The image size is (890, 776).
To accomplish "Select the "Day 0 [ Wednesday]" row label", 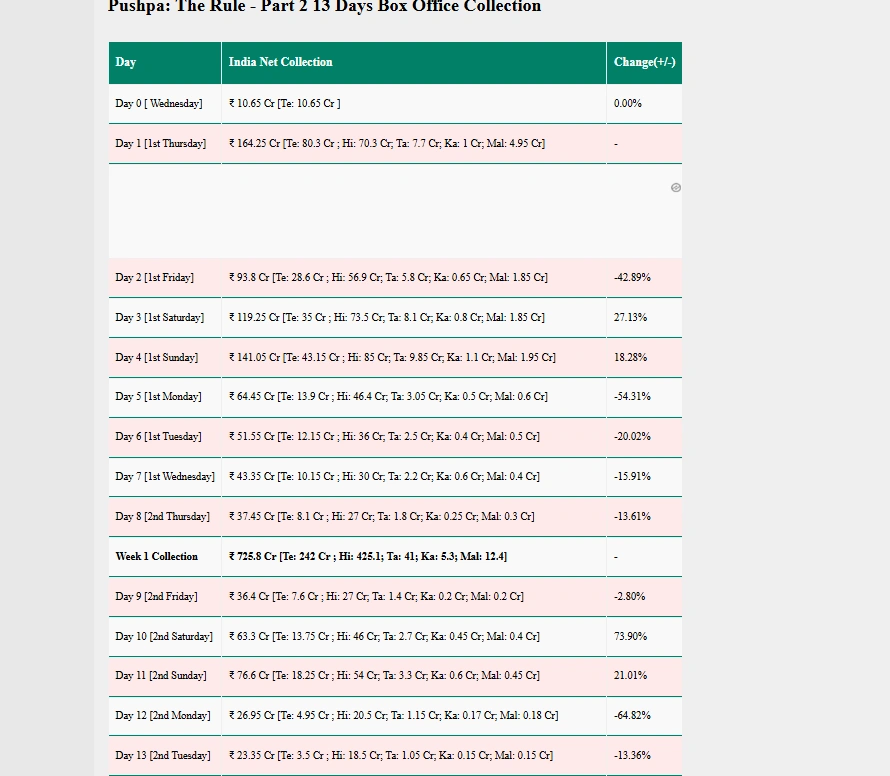I will pyautogui.click(x=159, y=104).
